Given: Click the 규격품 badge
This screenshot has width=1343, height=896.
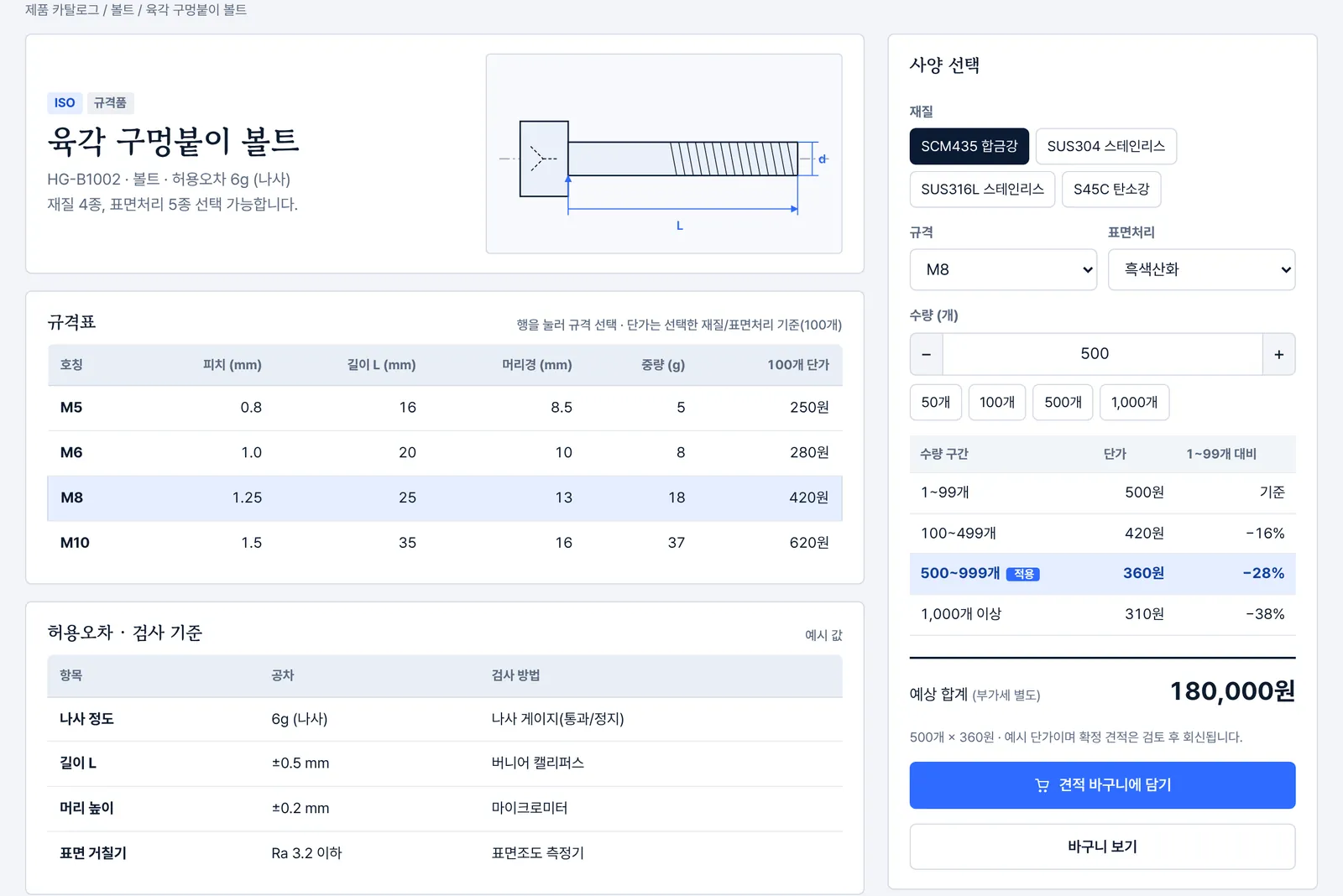Looking at the screenshot, I should (x=110, y=103).
